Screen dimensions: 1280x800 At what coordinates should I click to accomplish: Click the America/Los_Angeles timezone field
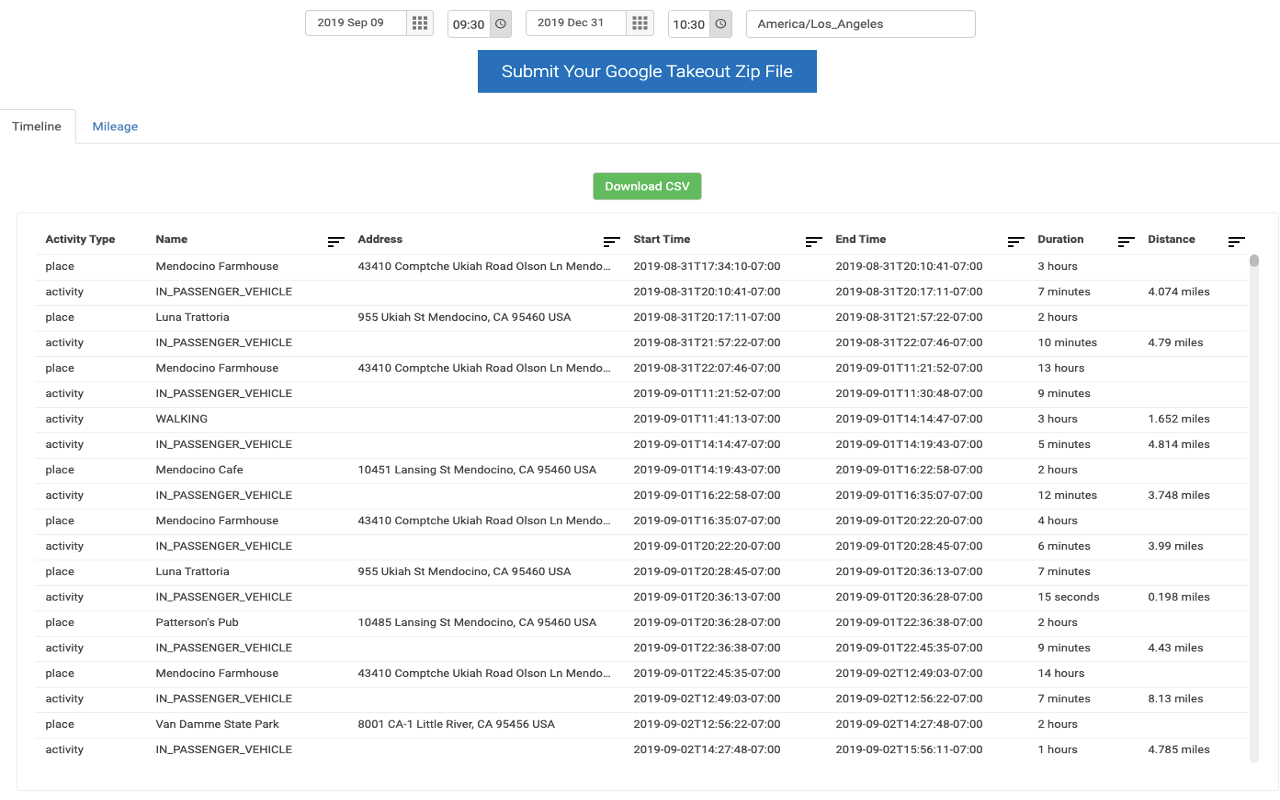click(x=860, y=23)
